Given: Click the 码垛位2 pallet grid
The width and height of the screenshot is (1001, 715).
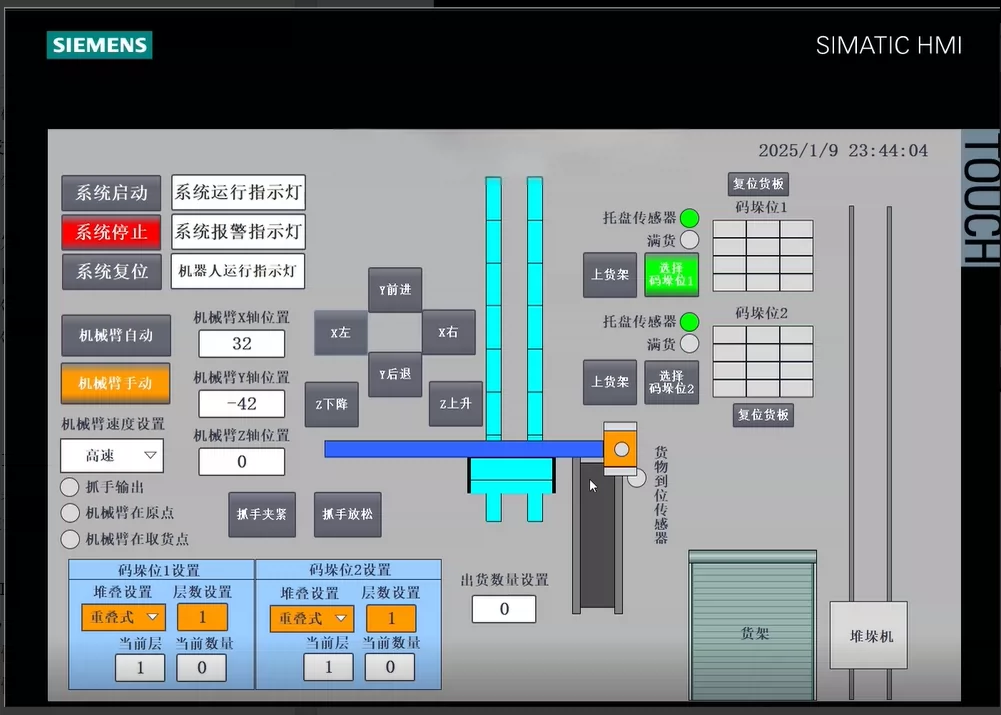Looking at the screenshot, I should point(763,361).
